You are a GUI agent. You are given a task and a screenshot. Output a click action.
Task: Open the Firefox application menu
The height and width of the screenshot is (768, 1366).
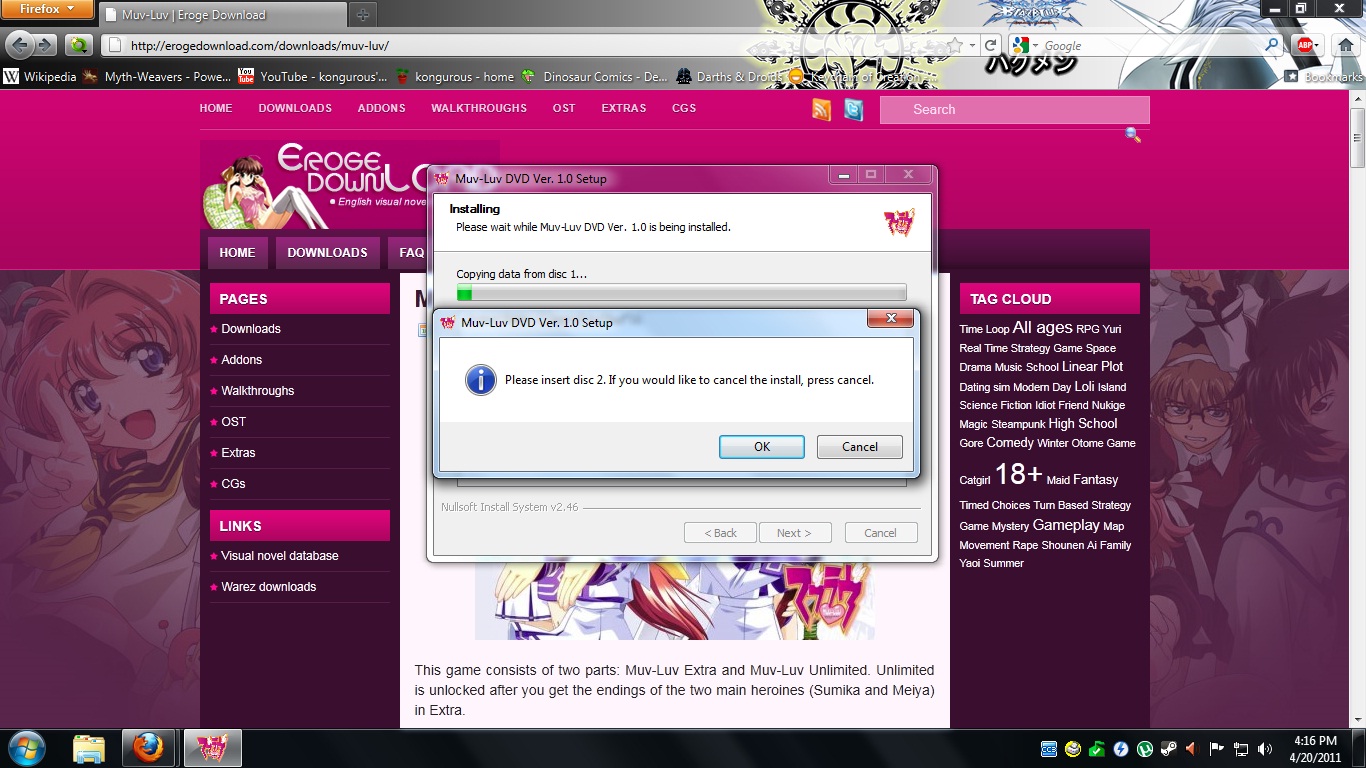(x=47, y=9)
